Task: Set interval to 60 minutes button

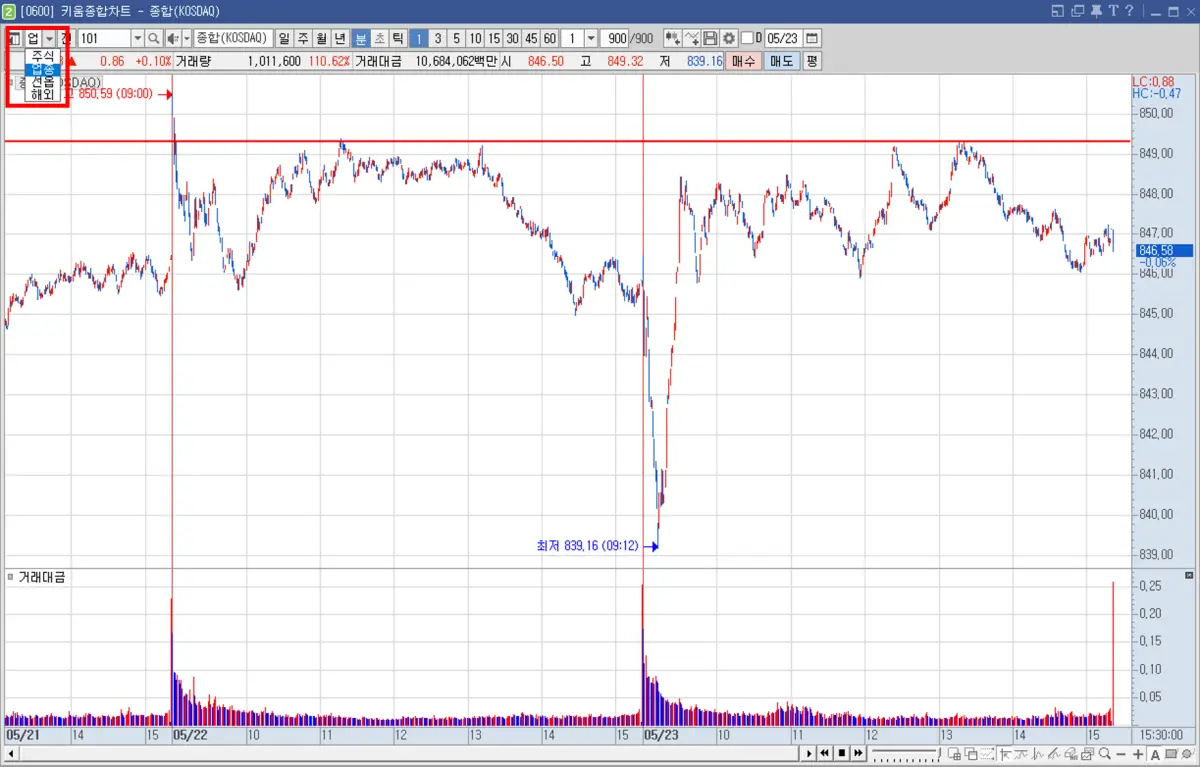Action: point(549,38)
